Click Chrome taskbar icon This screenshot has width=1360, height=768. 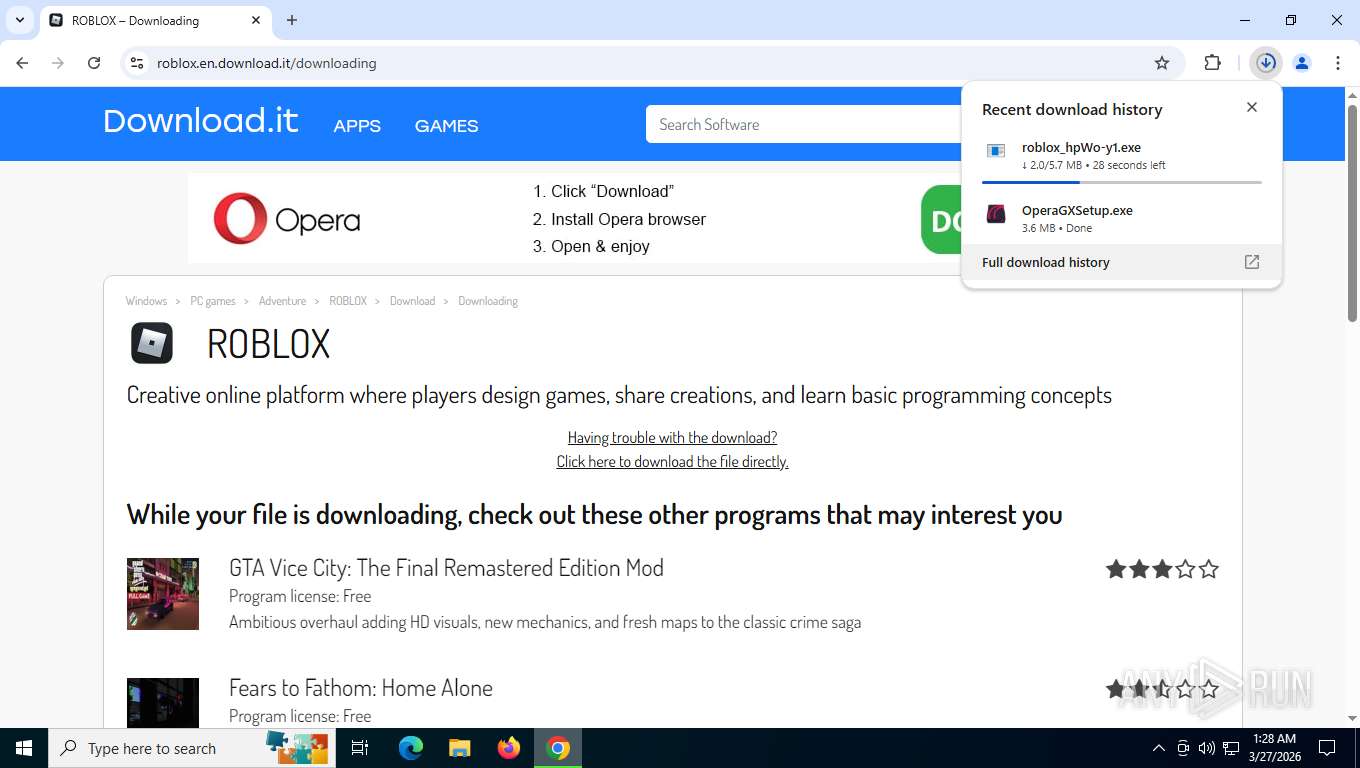(558, 748)
